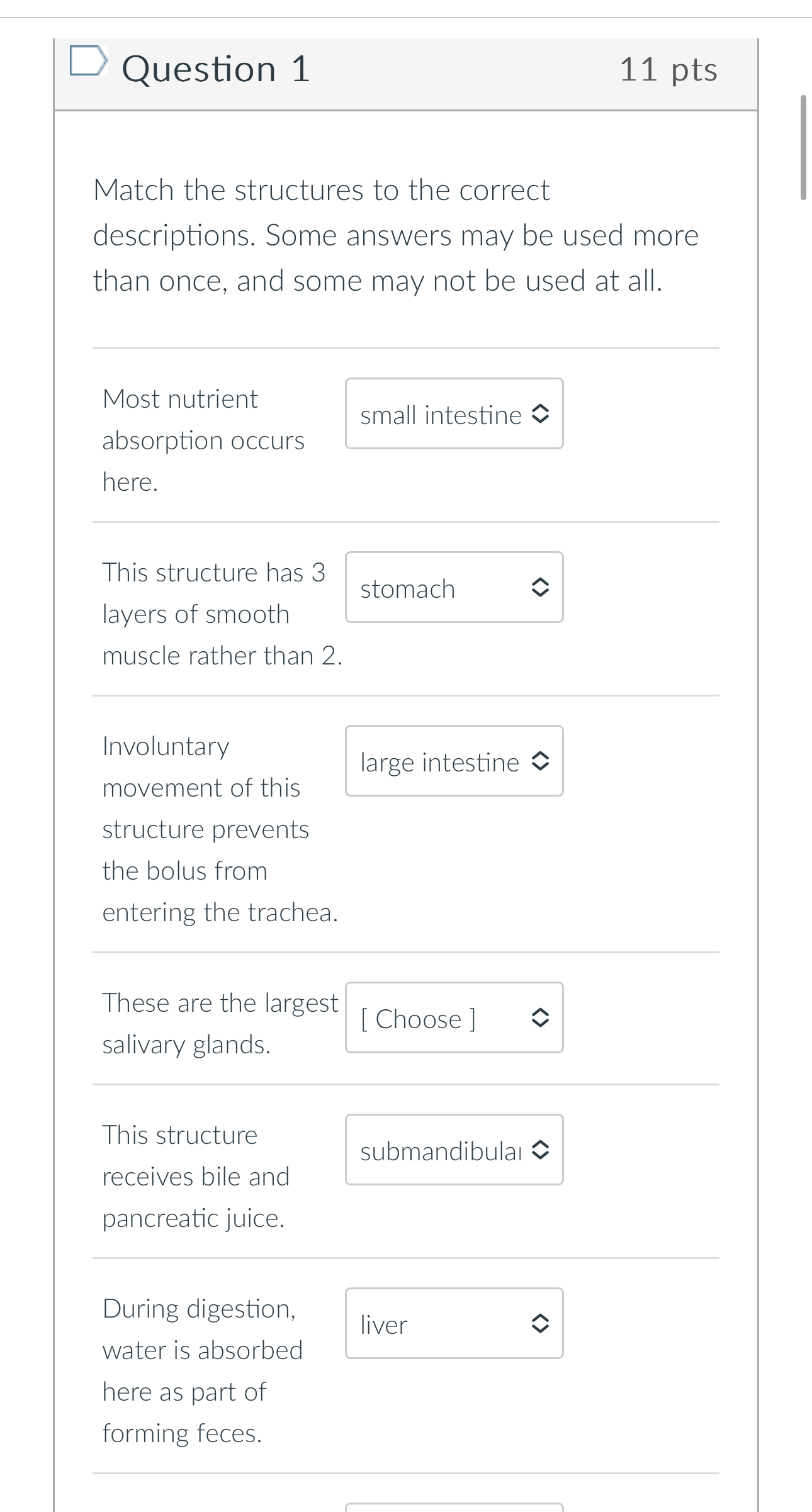
Task: Click the chevron on the submandibular selector
Action: pos(541,1150)
